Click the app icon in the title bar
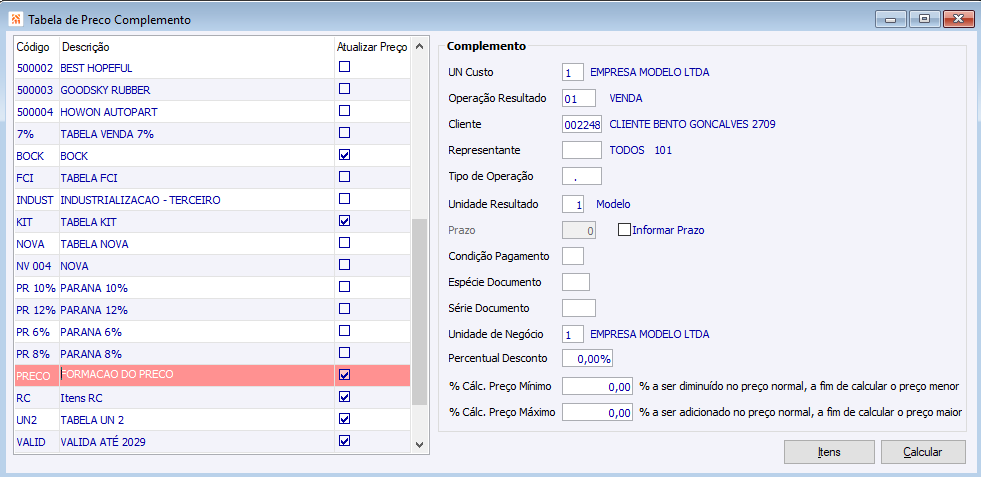 click(x=14, y=19)
